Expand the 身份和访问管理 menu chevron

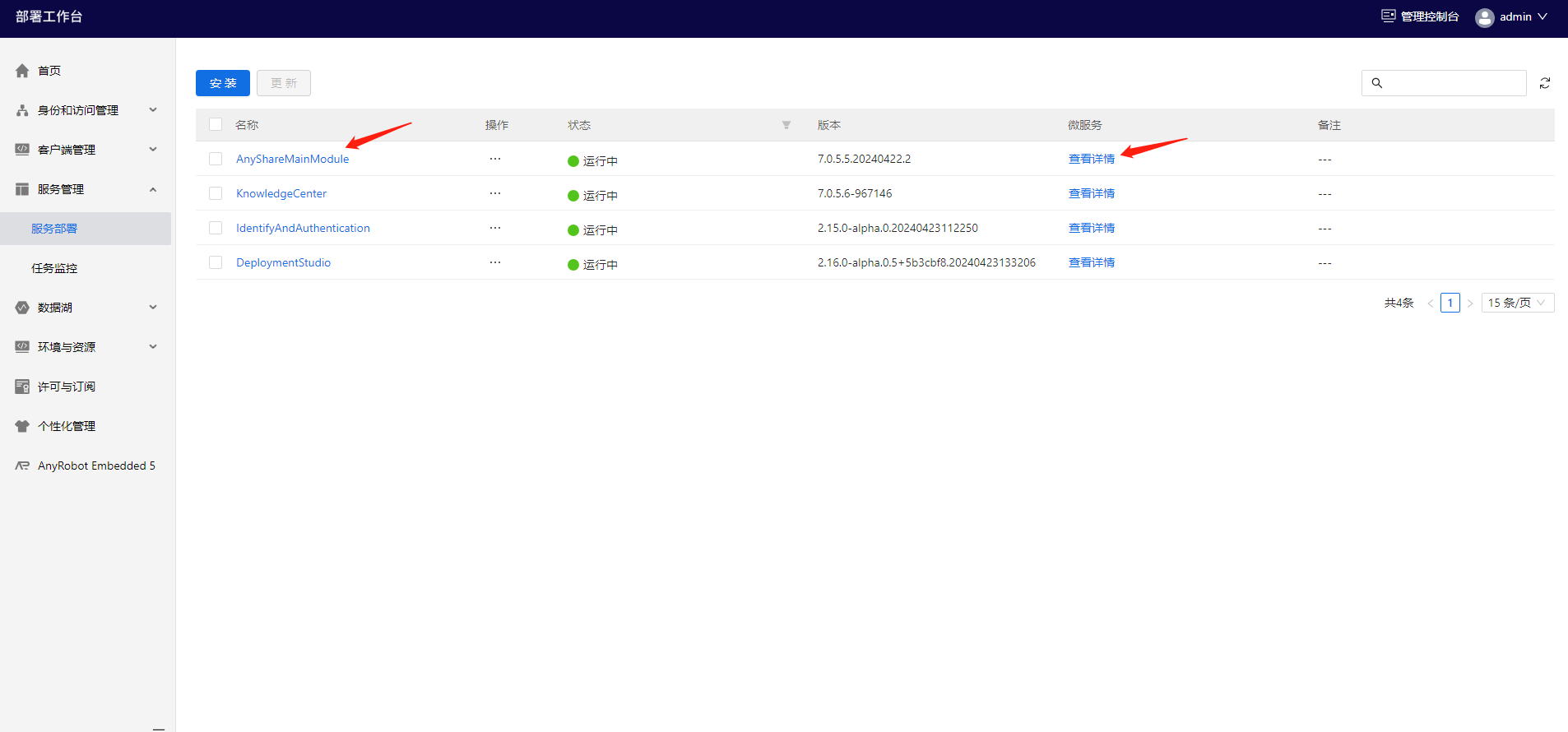coord(153,109)
